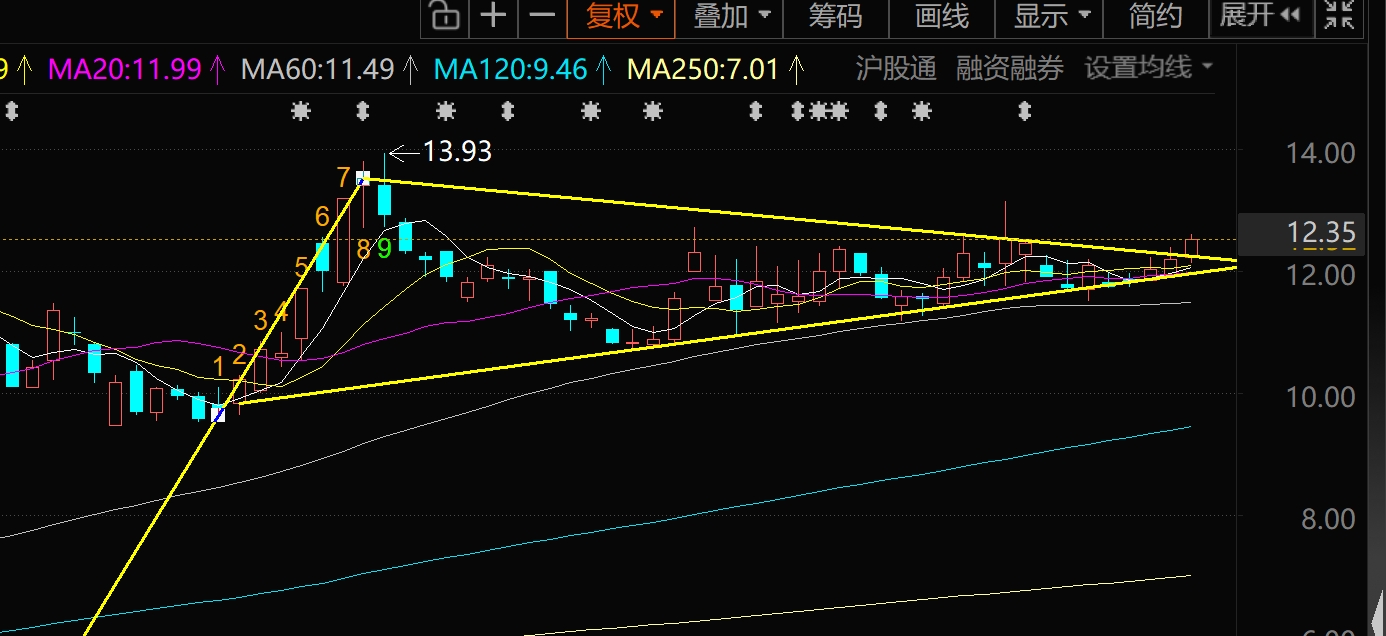The image size is (1386, 636).
Task: Select the white trendline handle at candle 7
Action: 363,179
